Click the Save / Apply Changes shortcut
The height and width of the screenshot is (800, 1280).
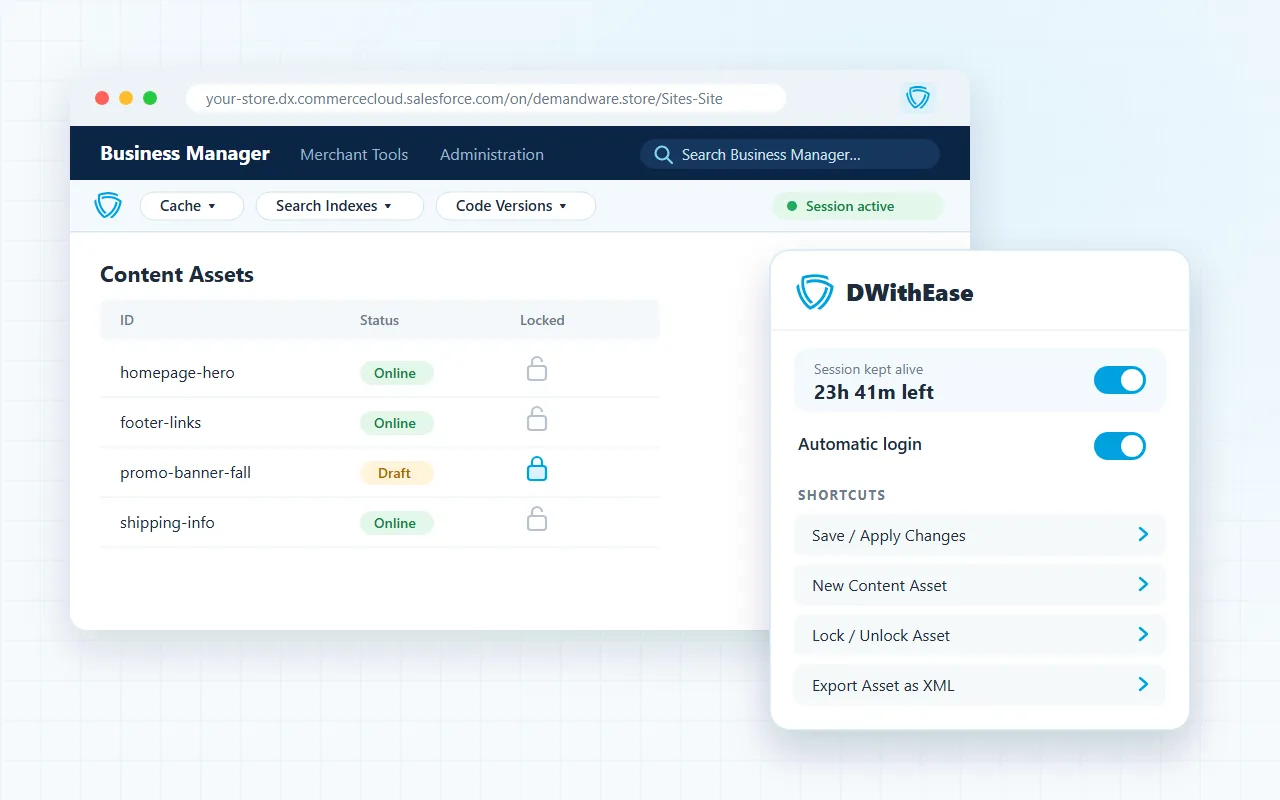[x=980, y=535]
